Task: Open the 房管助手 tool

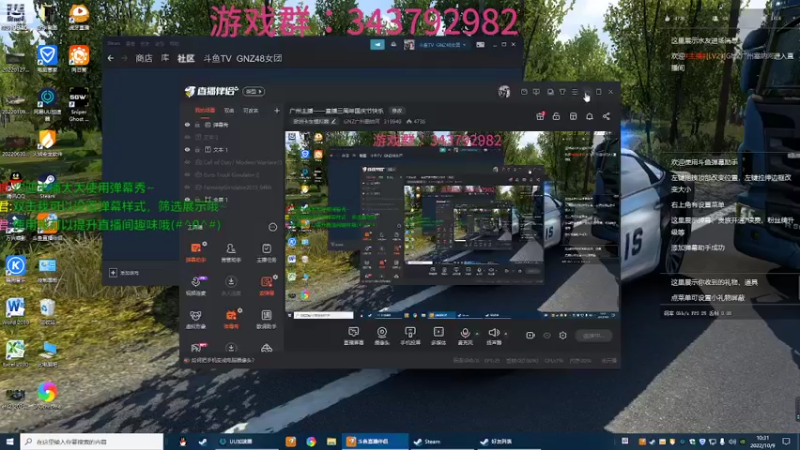Action: 231,252
